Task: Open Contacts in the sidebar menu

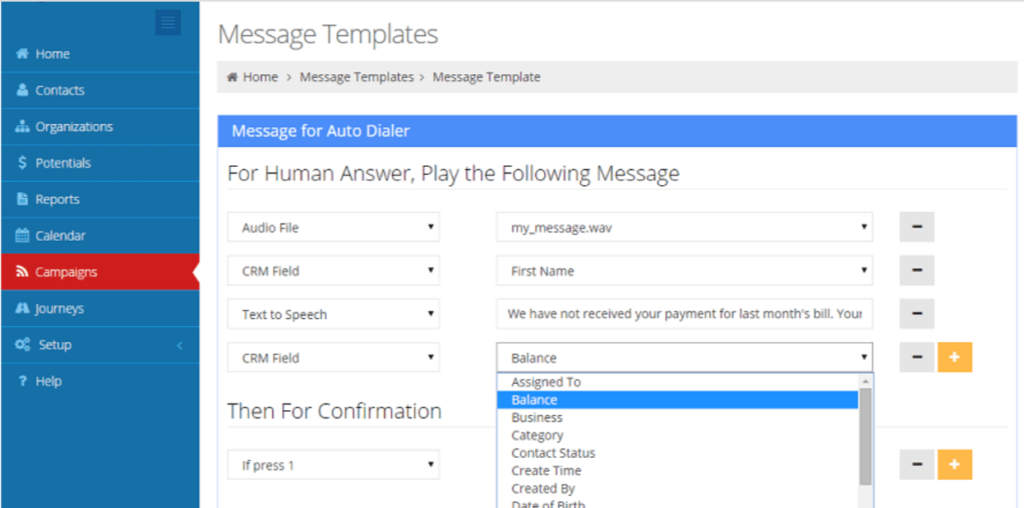Action: (x=100, y=90)
